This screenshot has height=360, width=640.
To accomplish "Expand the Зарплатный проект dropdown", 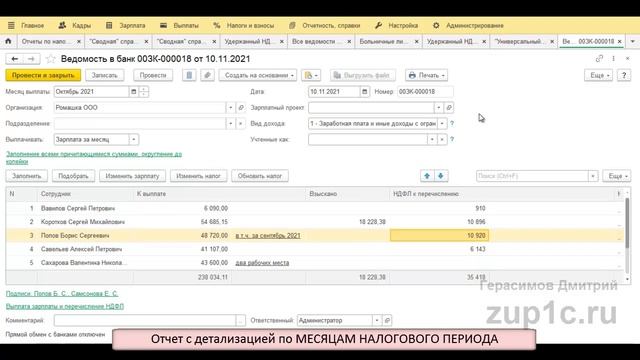I will point(439,108).
